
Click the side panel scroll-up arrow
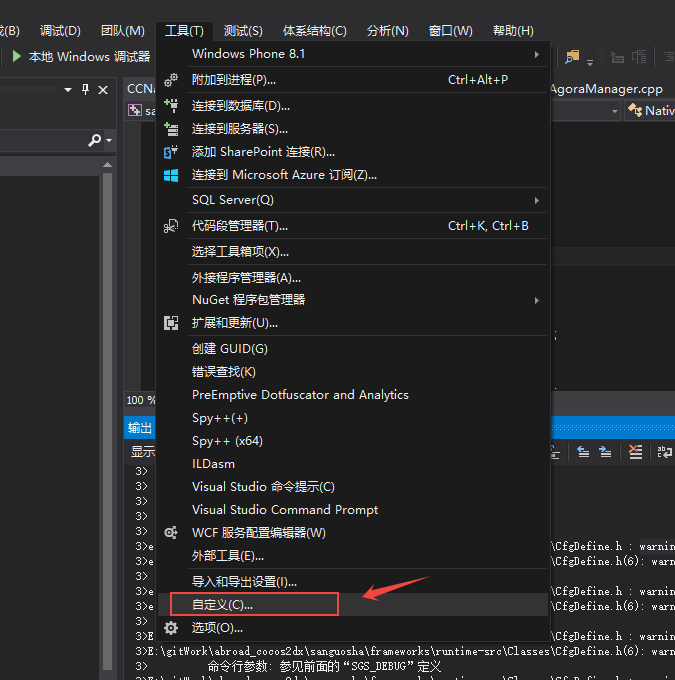pos(108,165)
